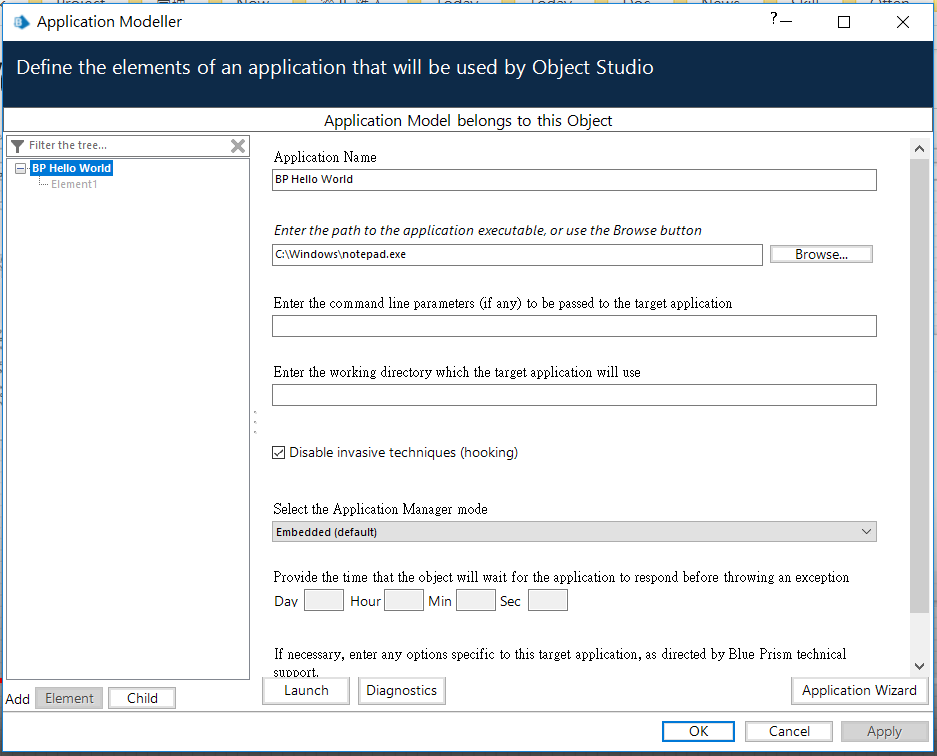Viewport: 937px width, 756px height.
Task: Click the Launch button
Action: coord(306,691)
